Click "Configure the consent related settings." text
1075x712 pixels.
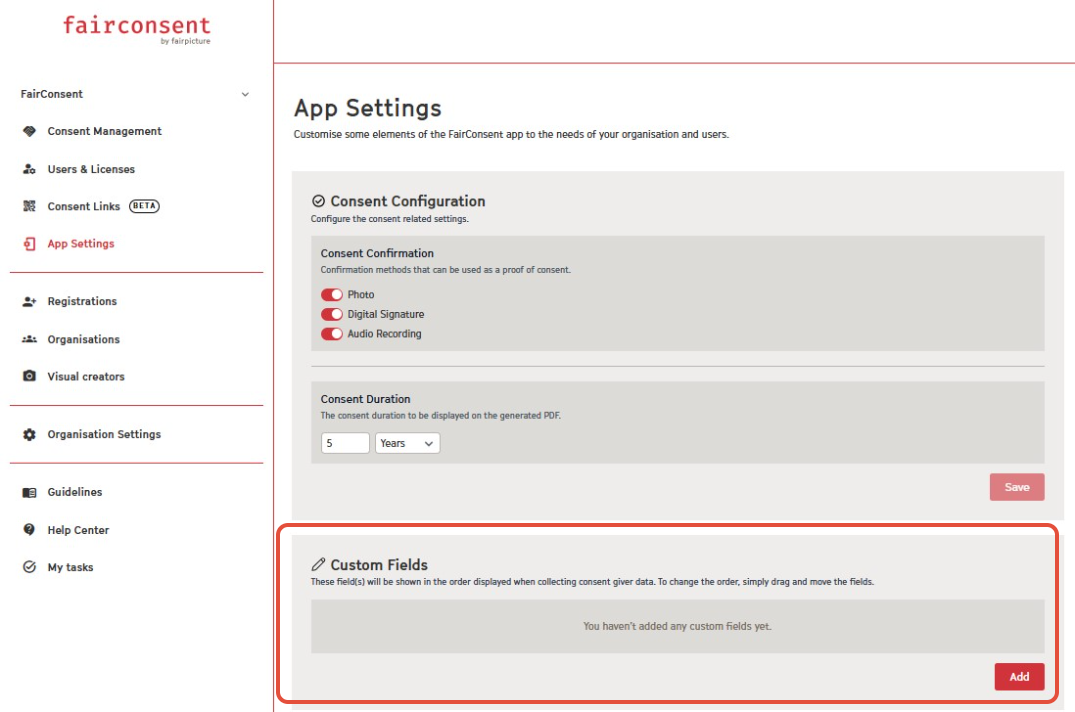[389, 219]
